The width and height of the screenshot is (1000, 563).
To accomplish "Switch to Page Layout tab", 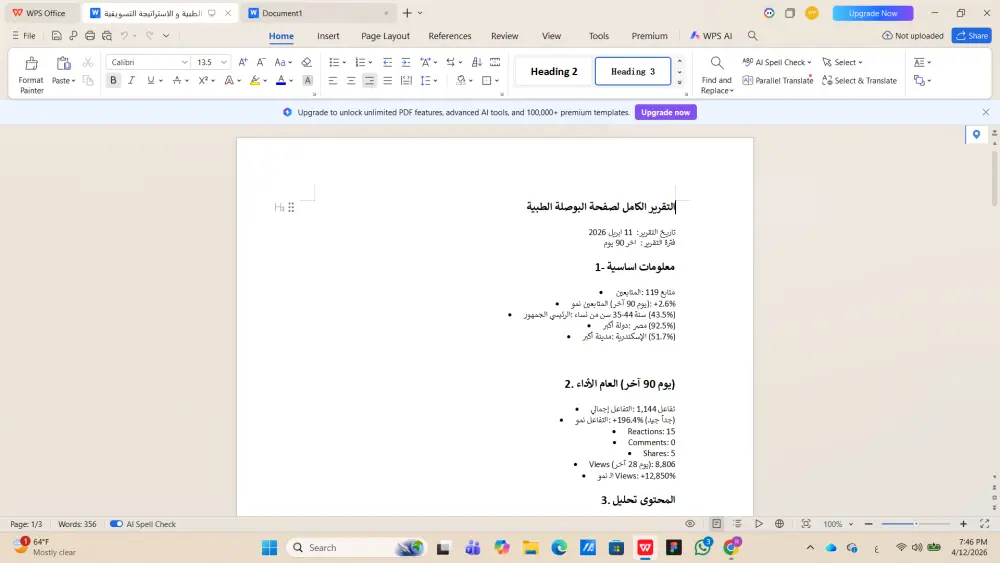I will point(385,36).
